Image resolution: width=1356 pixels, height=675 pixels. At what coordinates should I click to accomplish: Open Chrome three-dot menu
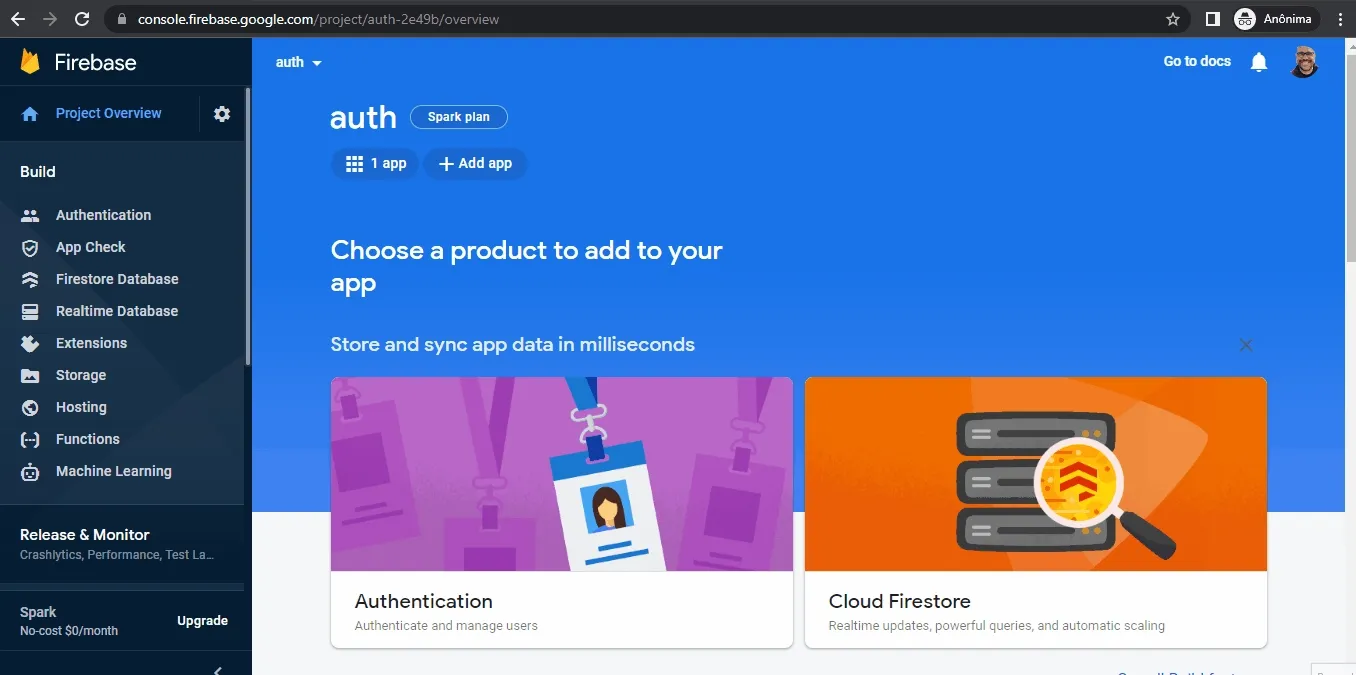click(1340, 19)
